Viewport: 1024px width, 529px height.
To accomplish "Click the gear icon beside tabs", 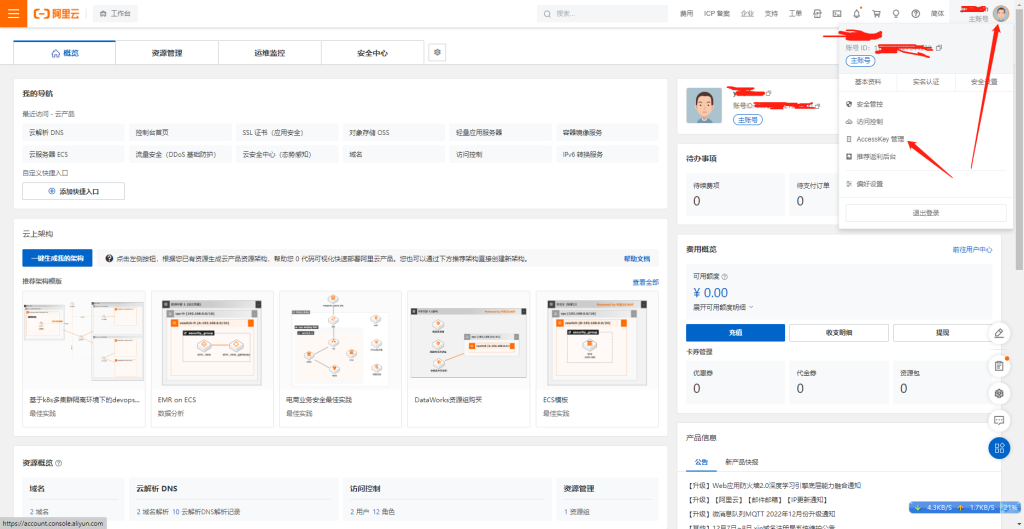I will point(438,52).
